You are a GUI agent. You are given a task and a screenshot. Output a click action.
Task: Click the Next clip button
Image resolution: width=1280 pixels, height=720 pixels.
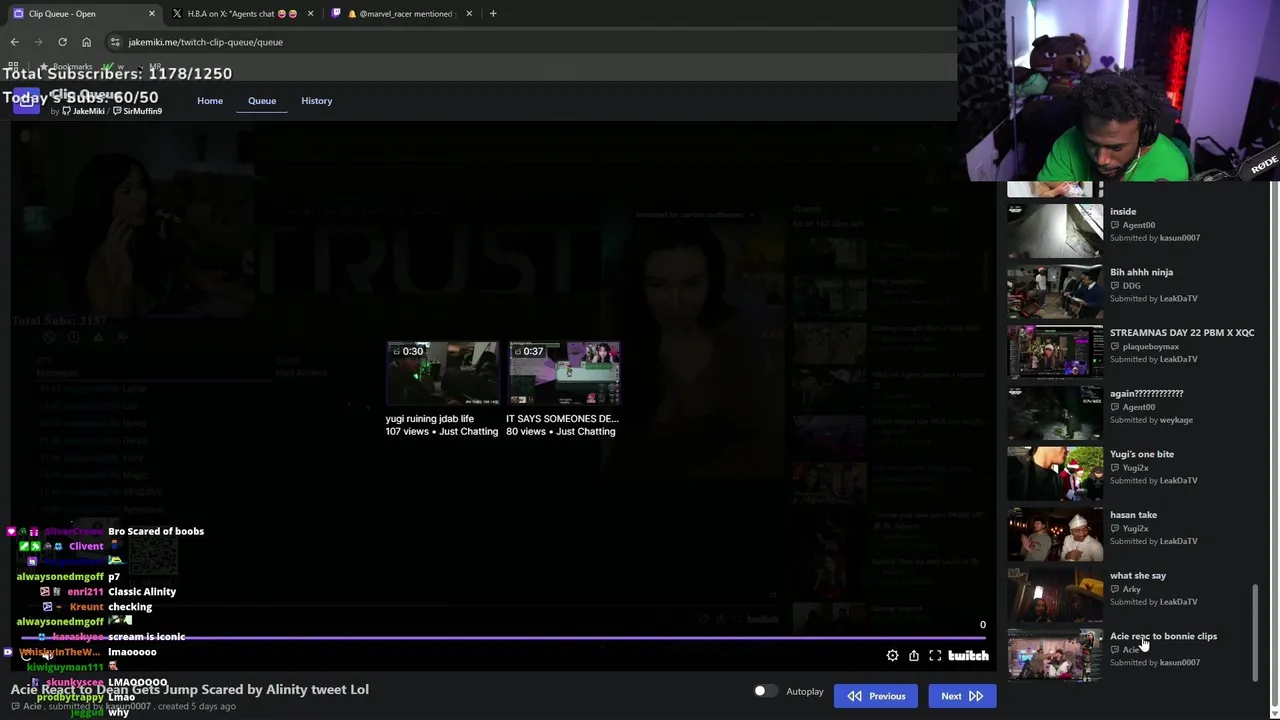[962, 696]
